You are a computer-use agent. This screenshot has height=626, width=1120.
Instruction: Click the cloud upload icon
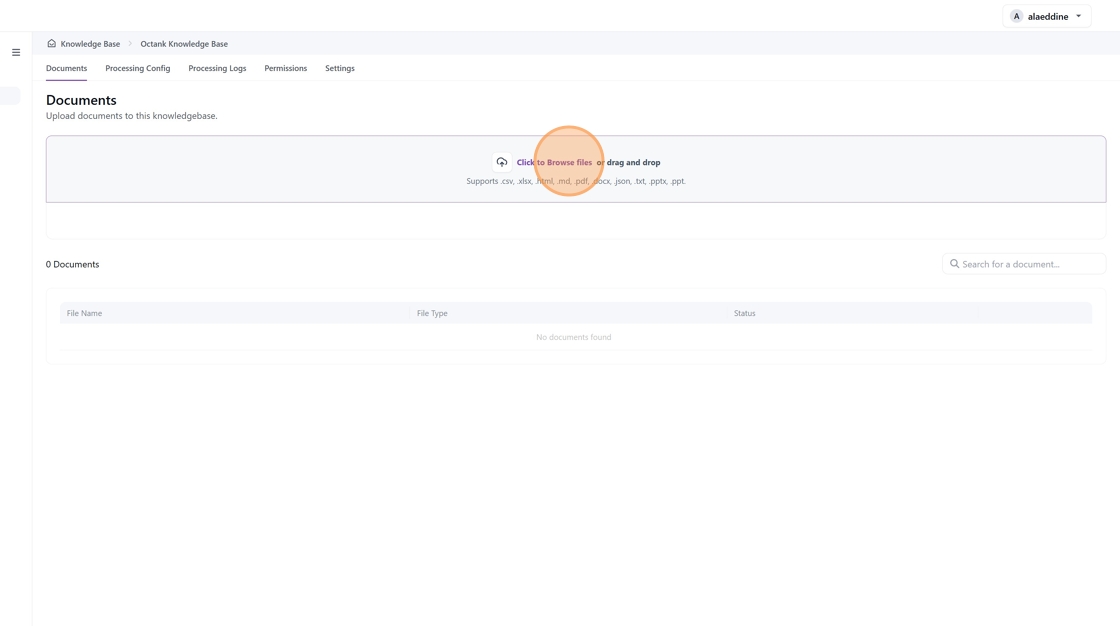[502, 162]
